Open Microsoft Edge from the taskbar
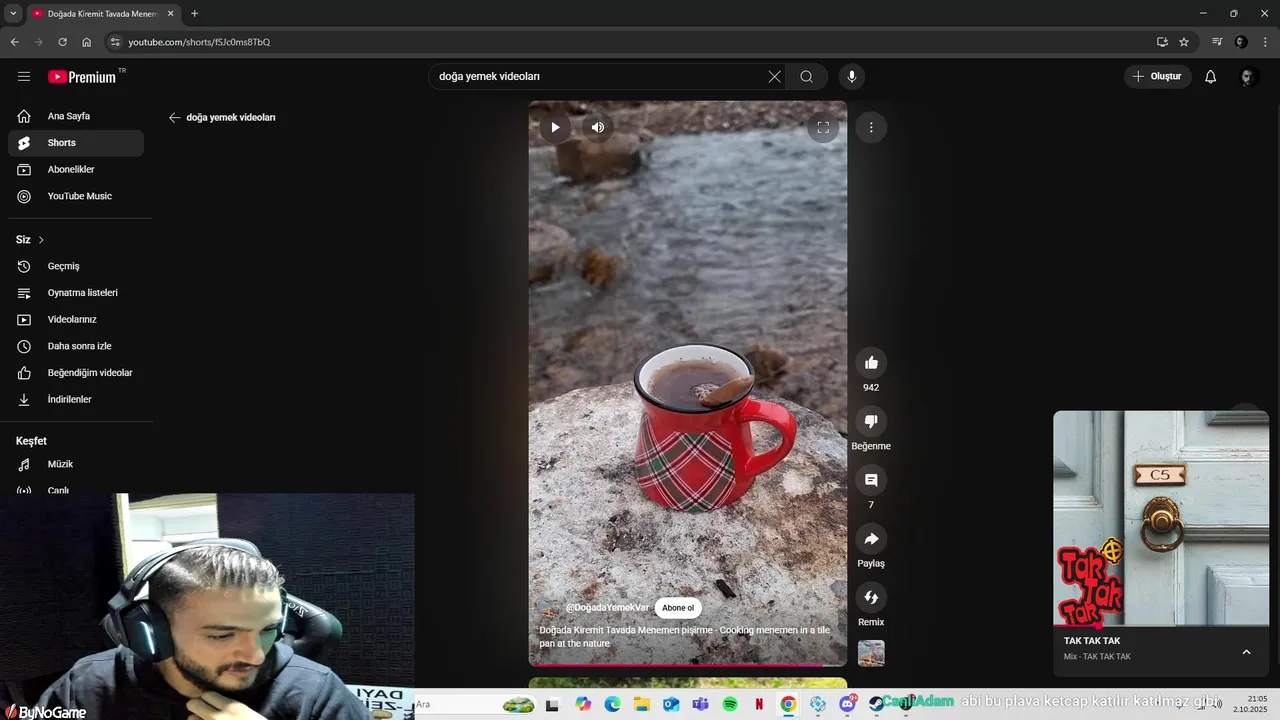This screenshot has height=720, width=1280. [x=612, y=704]
